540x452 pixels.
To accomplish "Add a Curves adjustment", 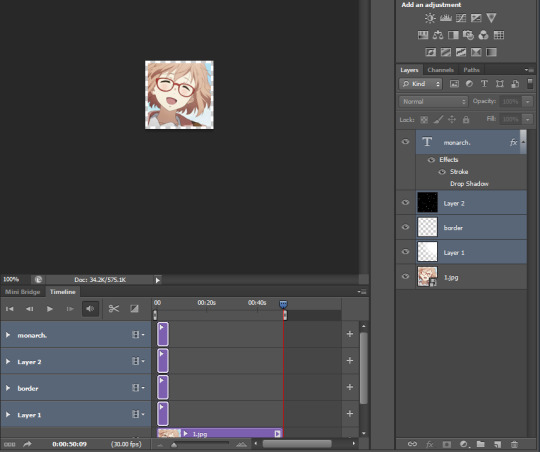I will pos(461,18).
